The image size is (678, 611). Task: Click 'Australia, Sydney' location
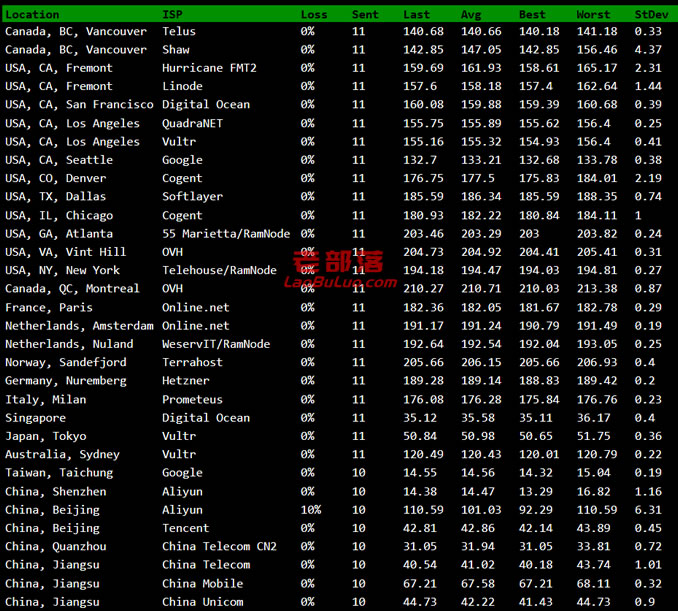[62, 454]
